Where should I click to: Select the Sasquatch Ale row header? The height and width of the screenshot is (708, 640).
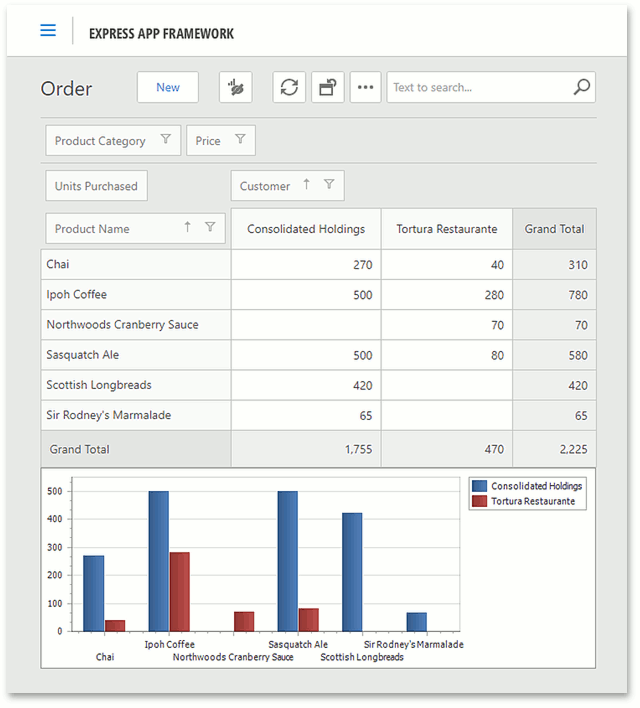(x=135, y=355)
